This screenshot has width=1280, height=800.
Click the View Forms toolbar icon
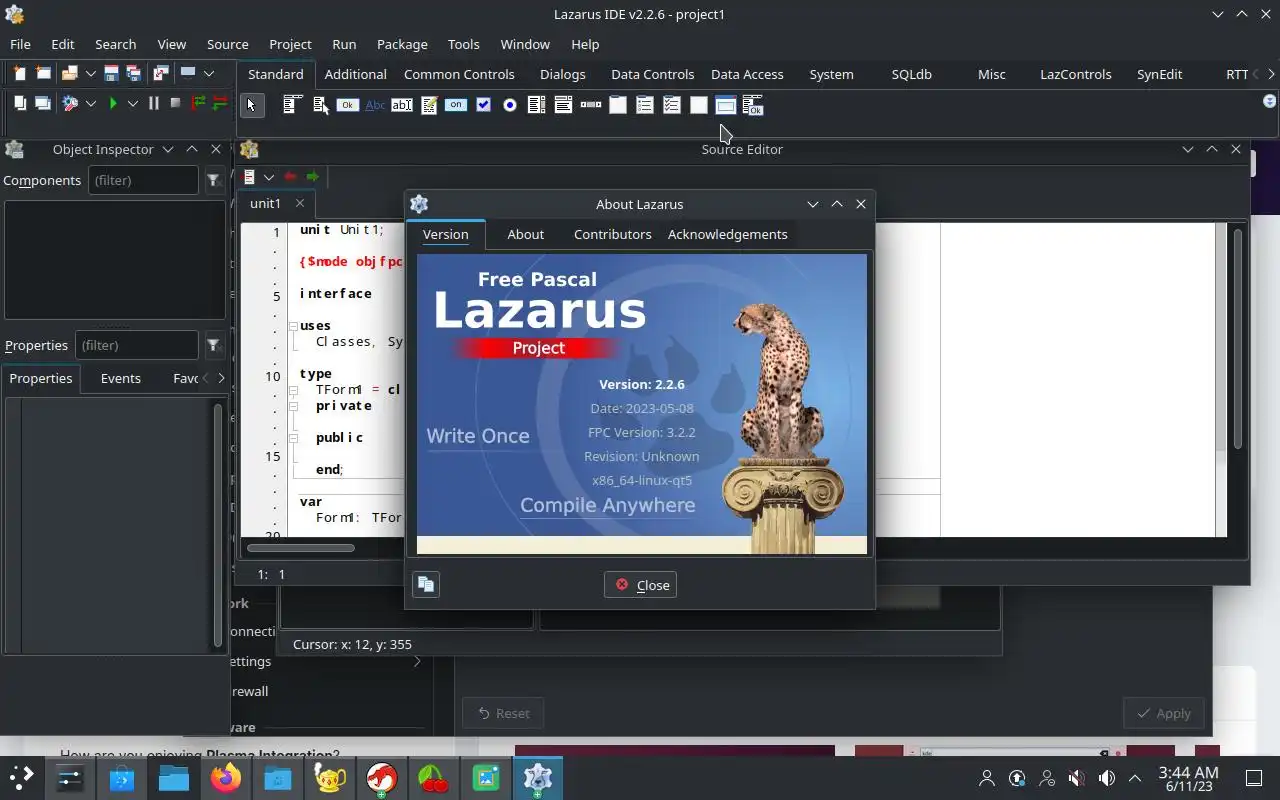(x=43, y=103)
